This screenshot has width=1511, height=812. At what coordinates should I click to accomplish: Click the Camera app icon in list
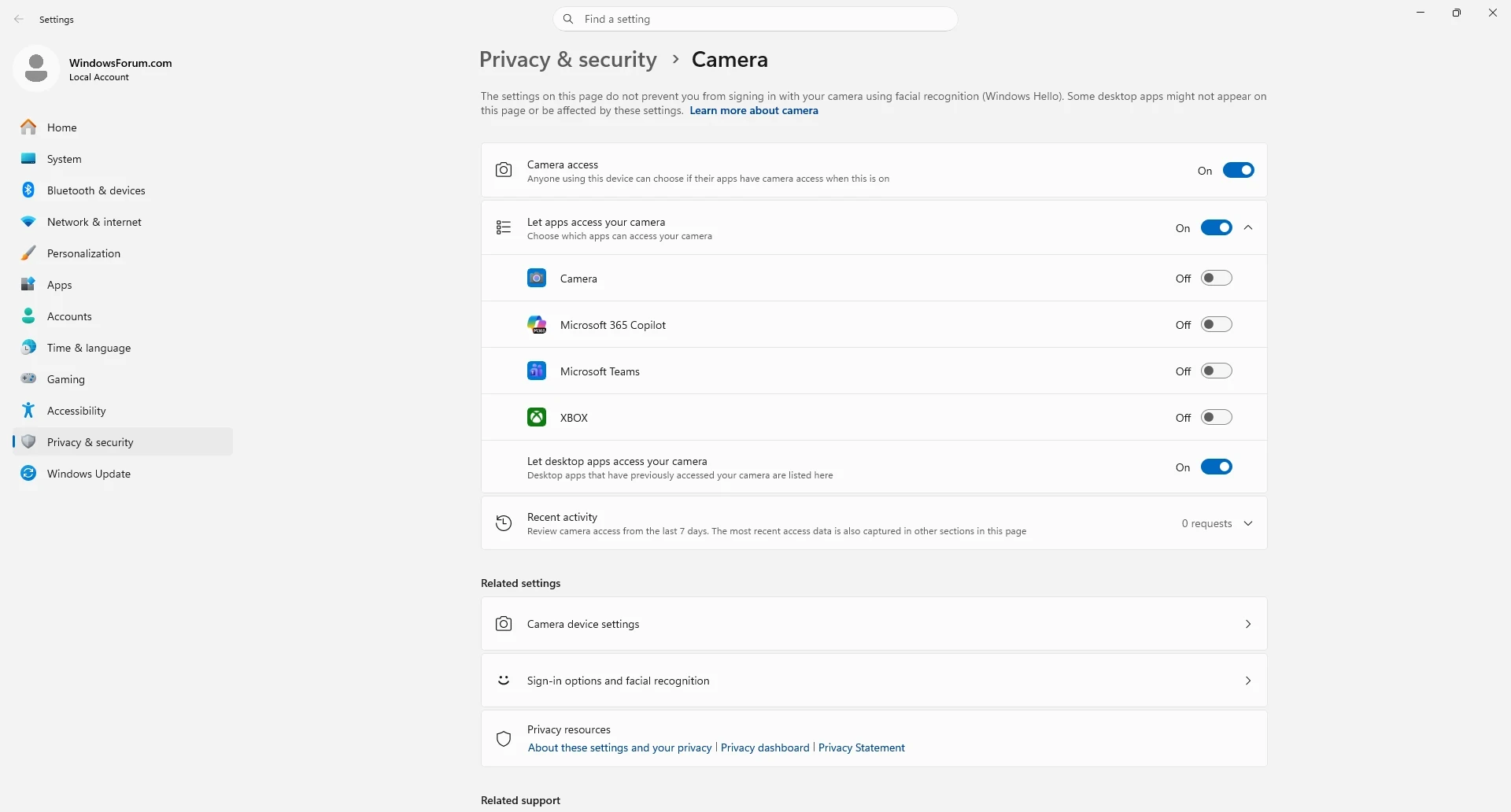click(537, 278)
